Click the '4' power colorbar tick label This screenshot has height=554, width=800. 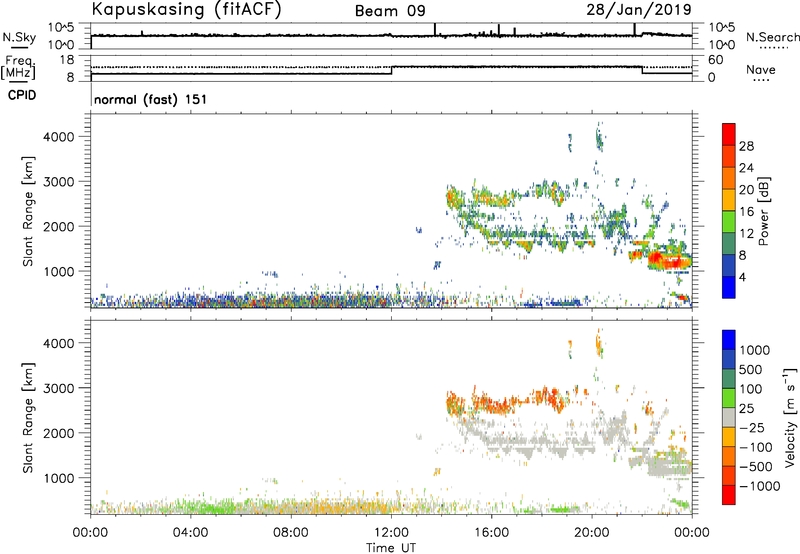743,277
